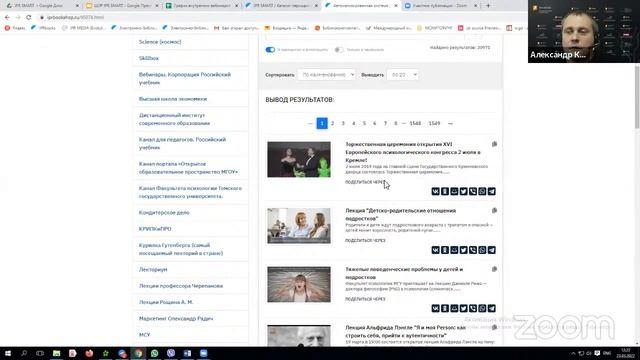Open the Яндекс bookmark in the bookmarks bar
The width and height of the screenshot is (640, 360).
coord(16,28)
